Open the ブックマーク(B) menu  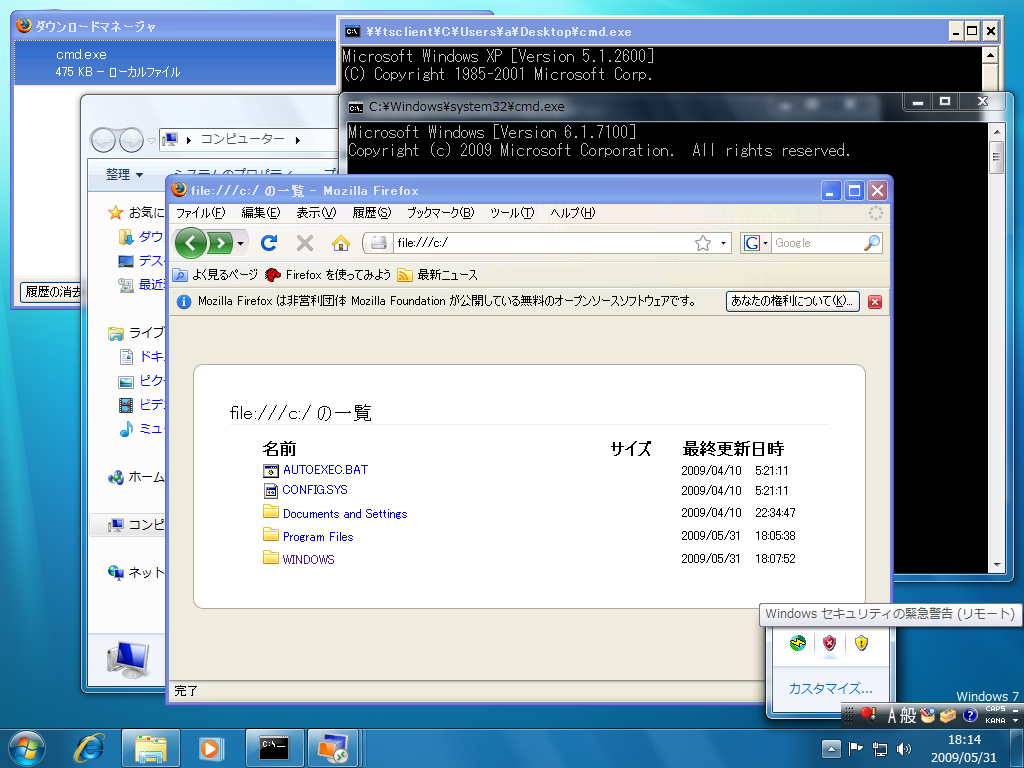coord(440,213)
